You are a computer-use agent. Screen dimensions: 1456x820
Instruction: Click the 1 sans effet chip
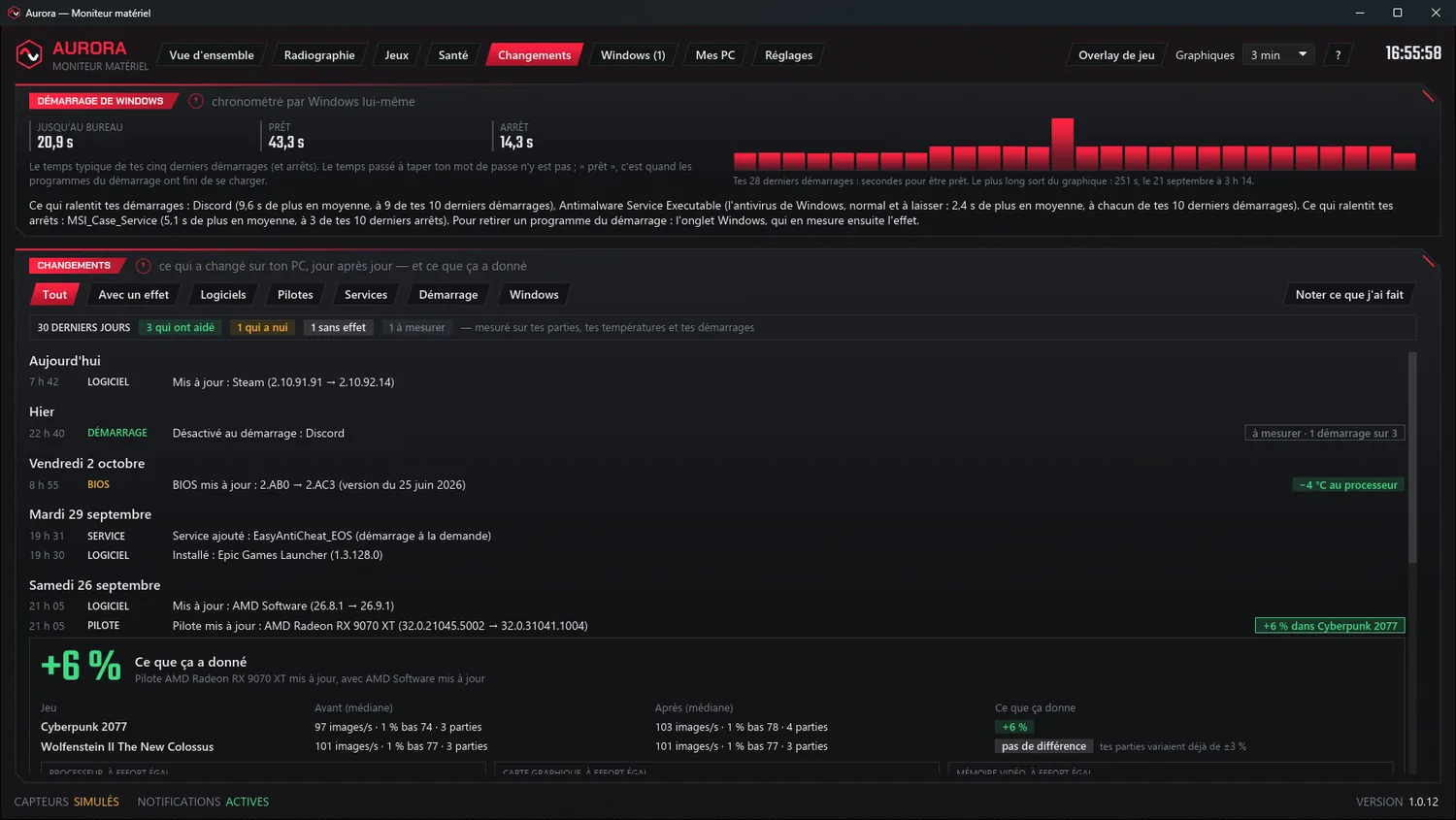(x=339, y=328)
